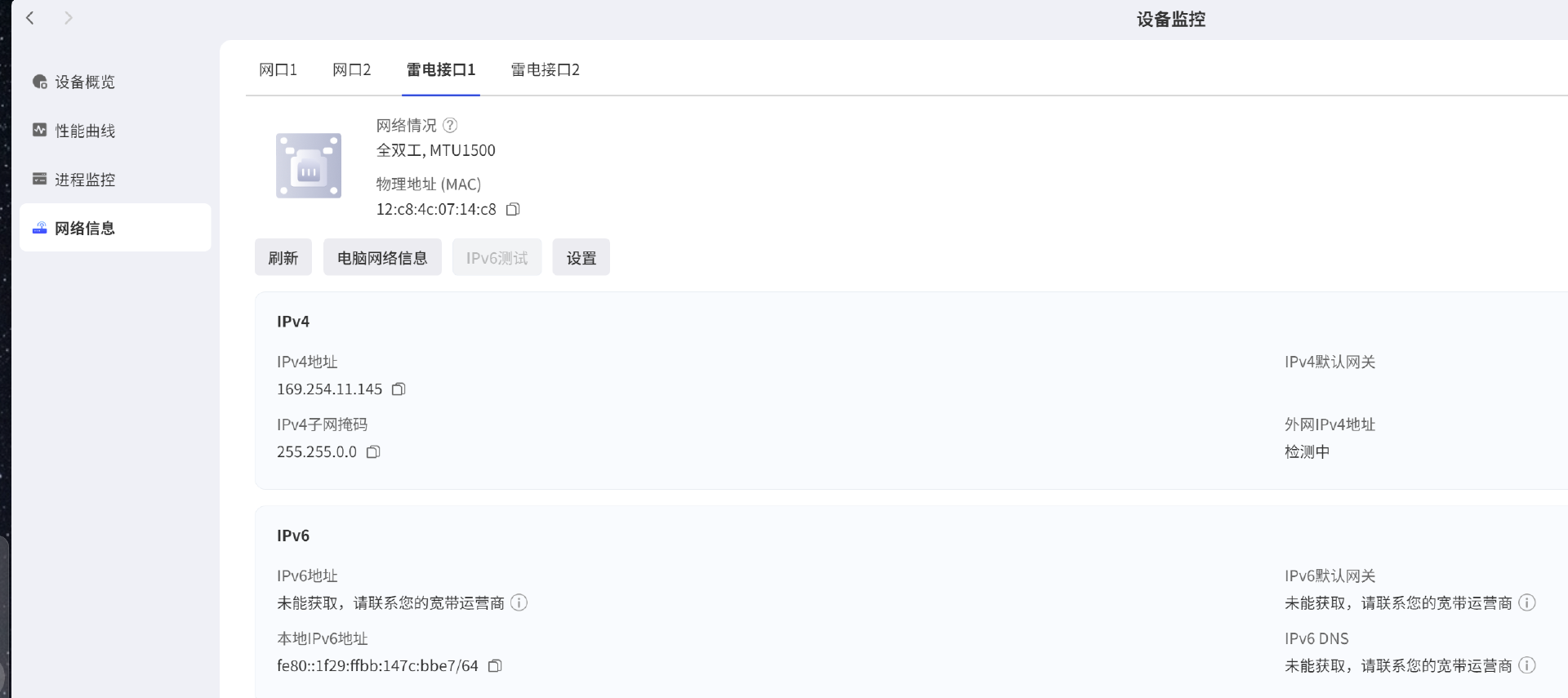
Task: Open the 雷电接口2 tab
Action: [545, 70]
